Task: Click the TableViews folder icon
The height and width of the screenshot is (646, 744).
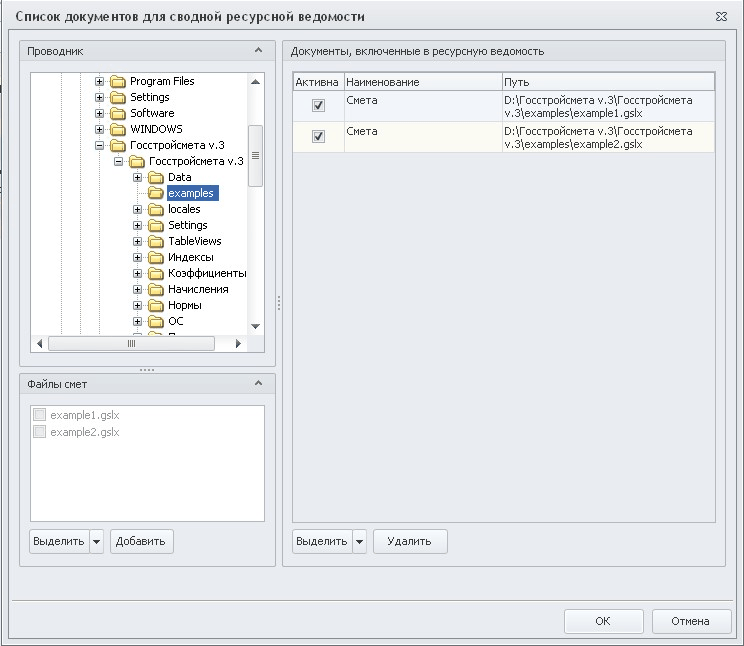Action: (x=156, y=241)
